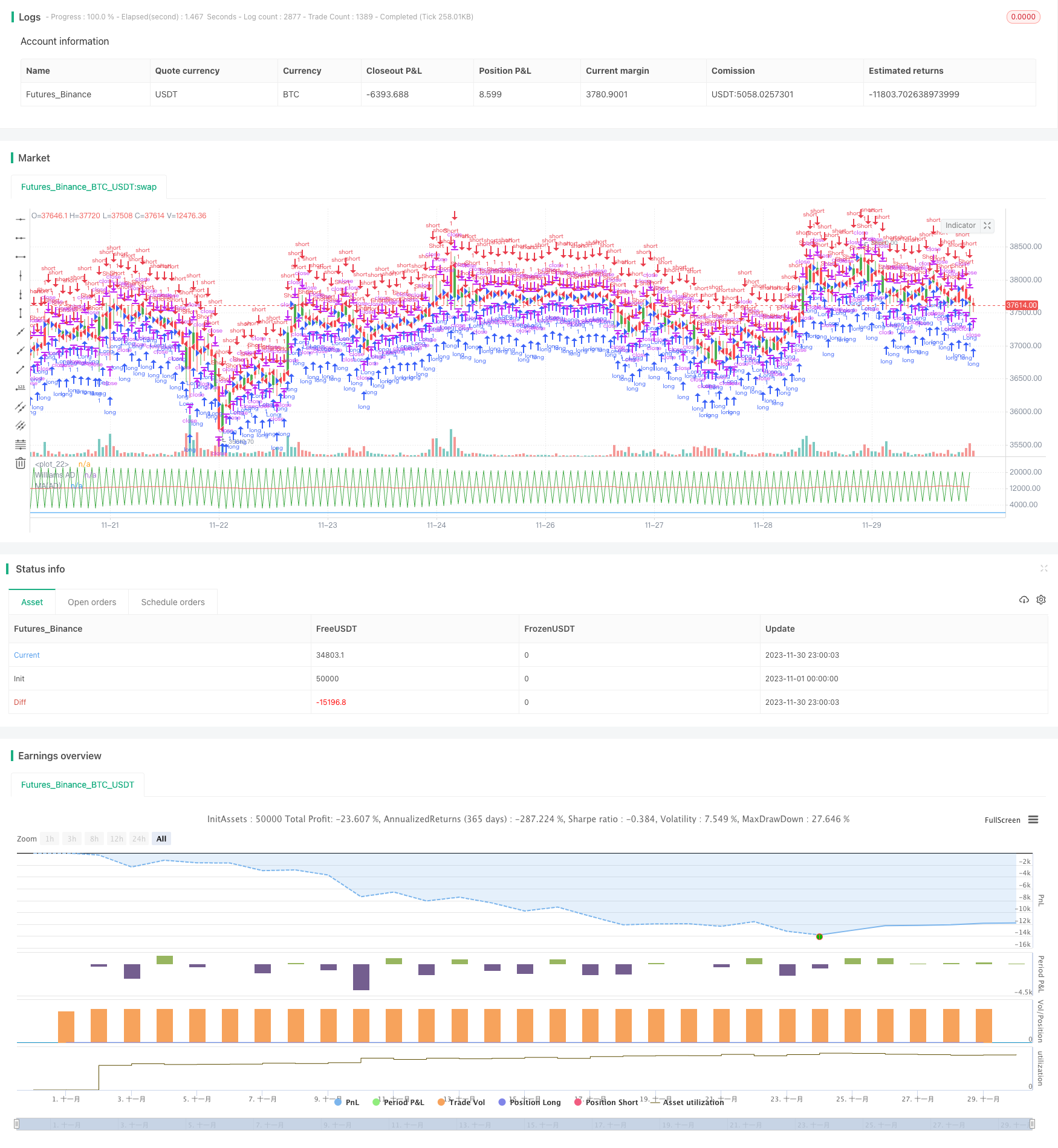
Task: Click the FullScreen button on earnings chart
Action: (x=1002, y=820)
